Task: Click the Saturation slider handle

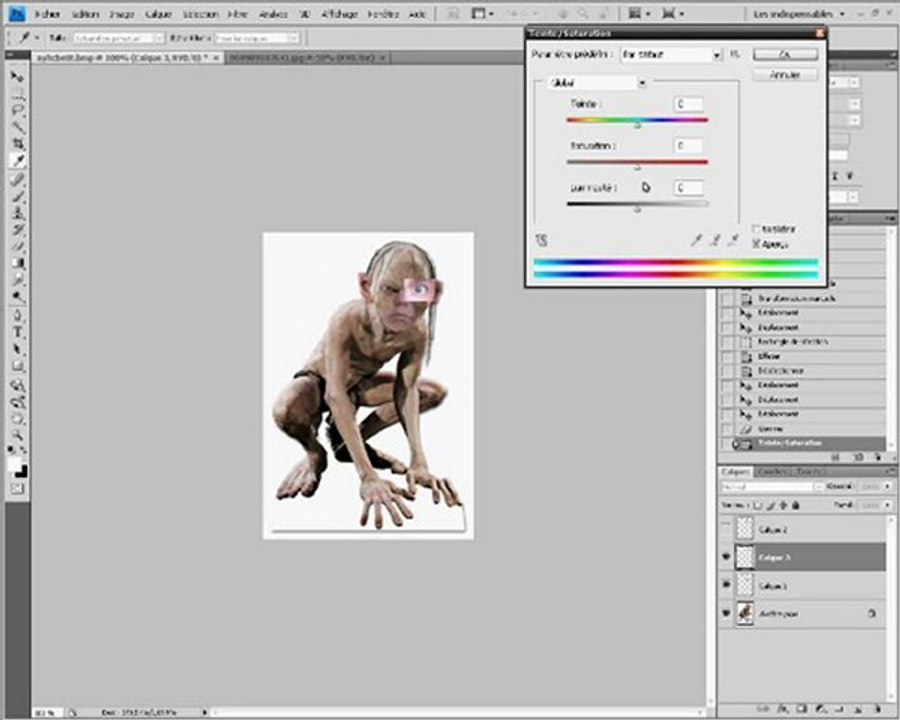Action: click(637, 167)
